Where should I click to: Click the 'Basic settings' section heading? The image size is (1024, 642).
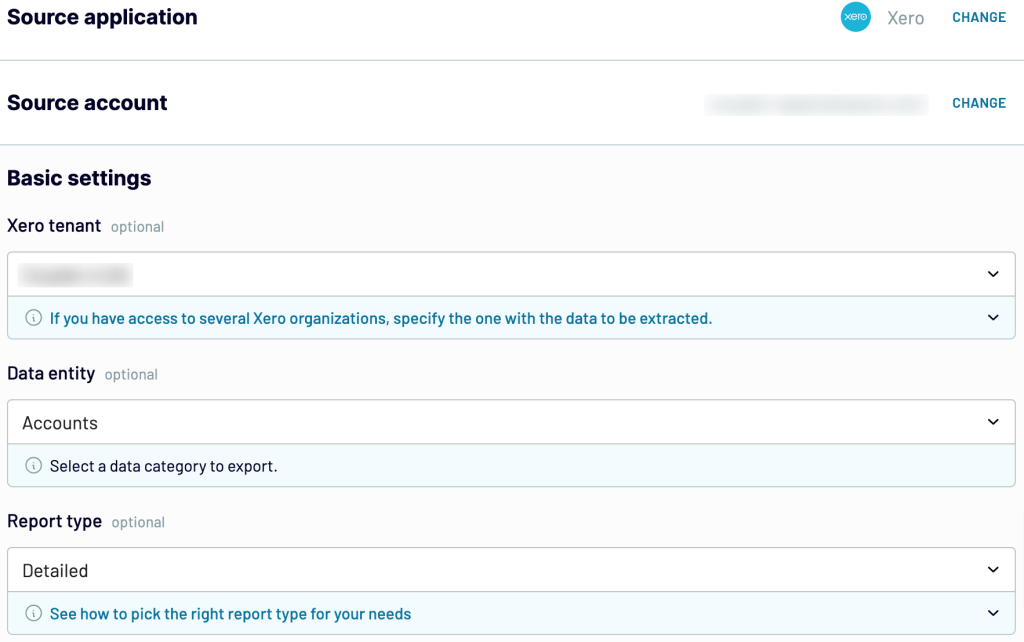tap(78, 178)
